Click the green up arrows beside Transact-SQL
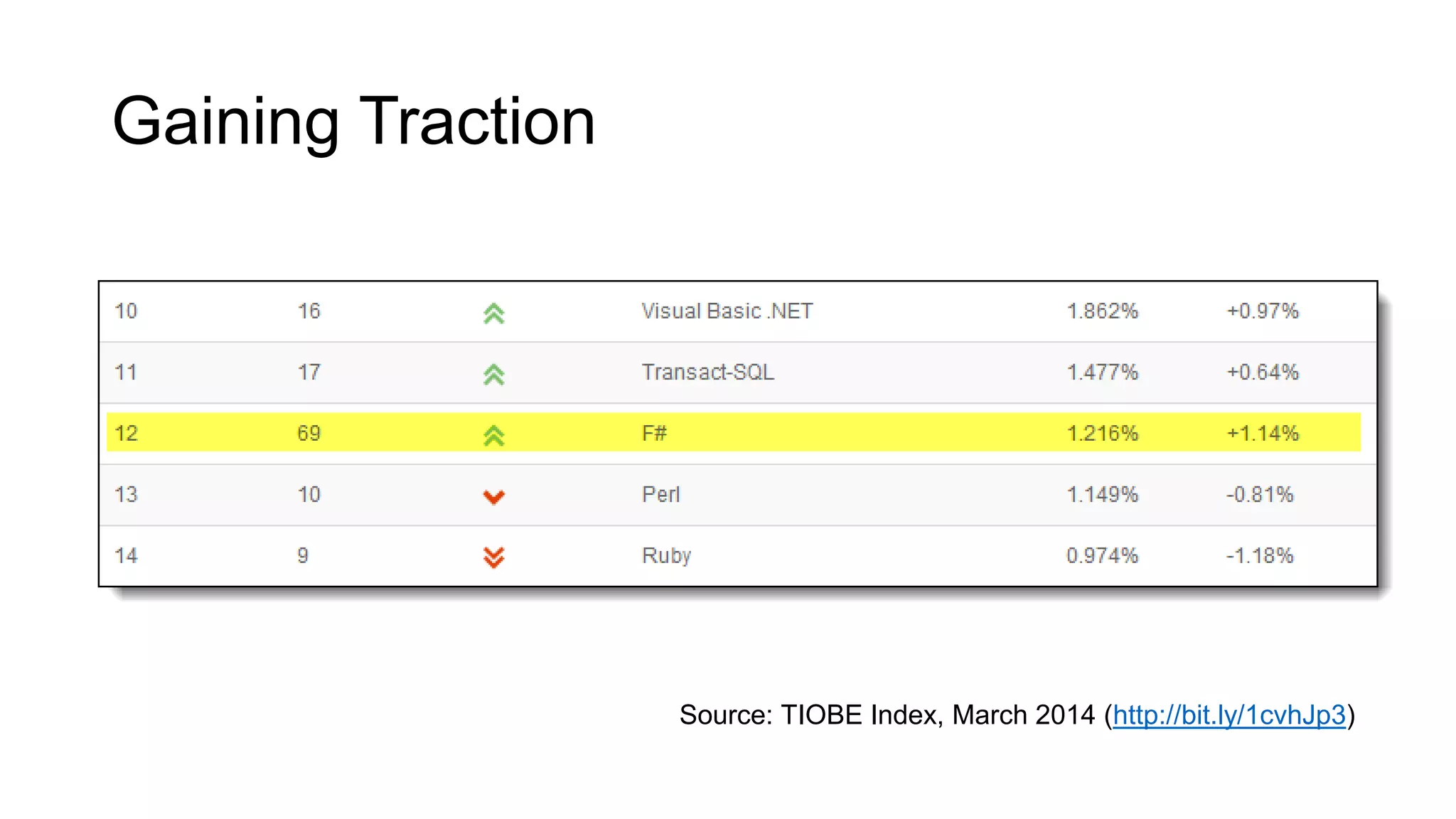This screenshot has height=819, width=1456. pos(493,374)
